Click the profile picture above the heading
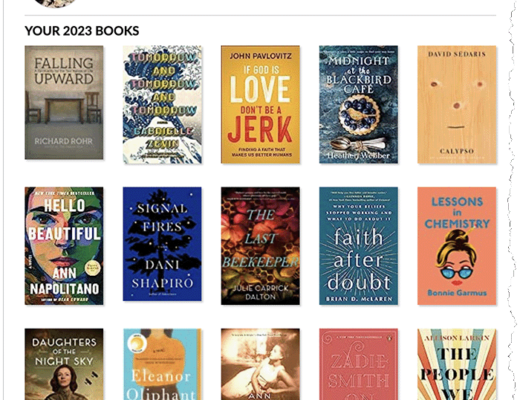Screen dimensions: 520x400 click(x=55, y=3)
